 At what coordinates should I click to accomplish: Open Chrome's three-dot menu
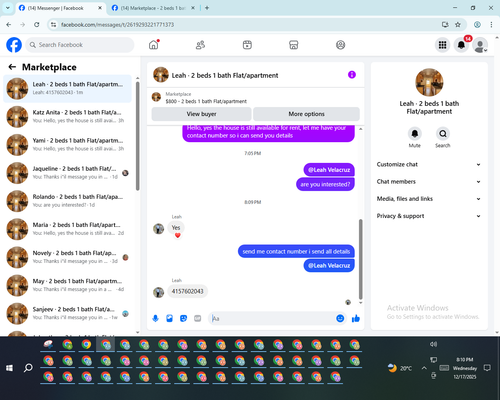(x=491, y=24)
